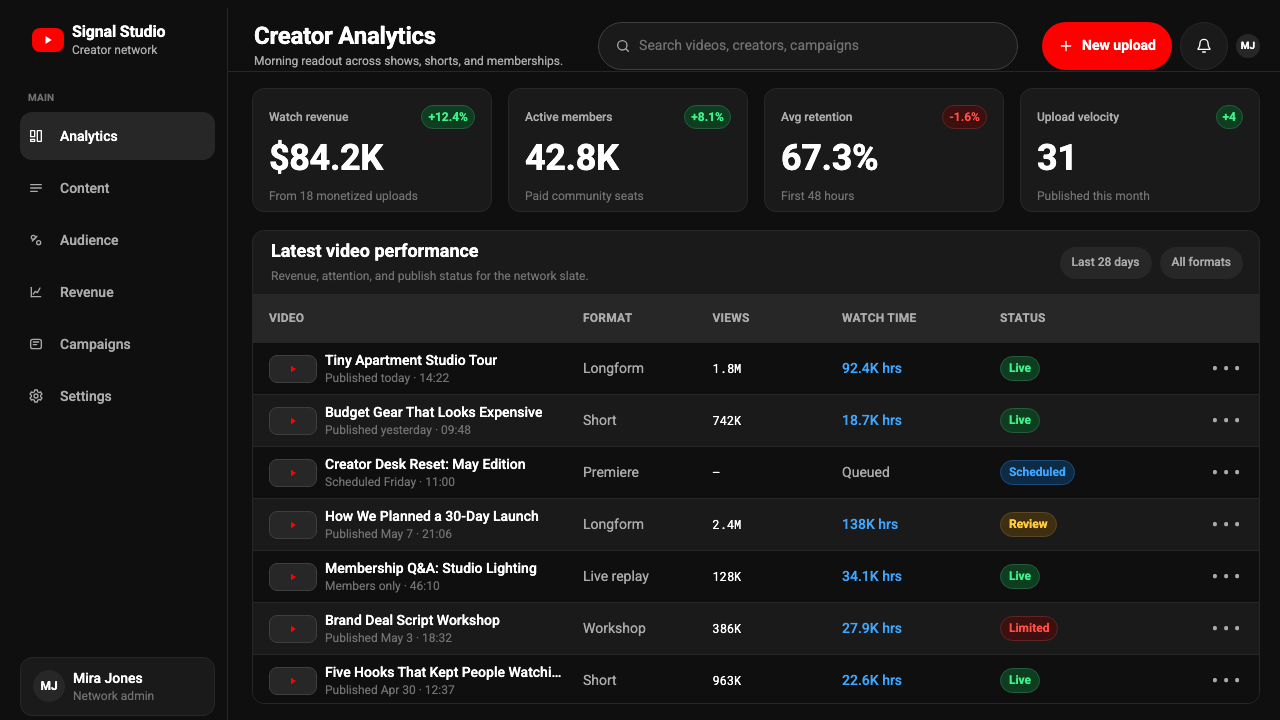Click the Watch revenue $84.2K card
The height and width of the screenshot is (720, 1280).
pyautogui.click(x=372, y=150)
